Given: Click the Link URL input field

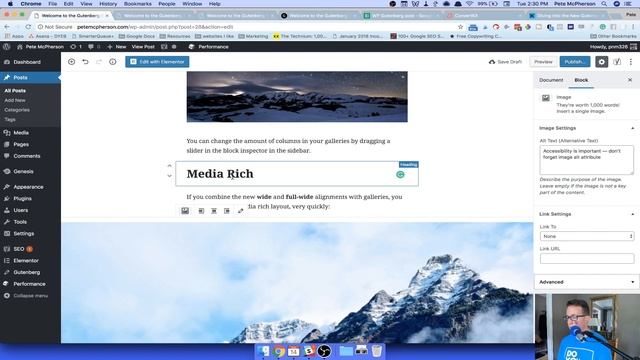Looking at the screenshot, I should [x=587, y=258].
